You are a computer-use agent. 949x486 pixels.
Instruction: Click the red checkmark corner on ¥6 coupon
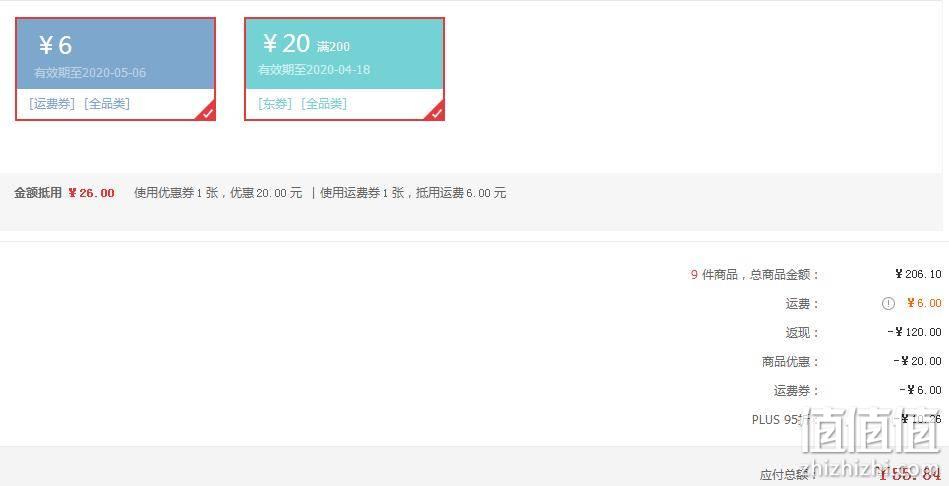tap(208, 112)
